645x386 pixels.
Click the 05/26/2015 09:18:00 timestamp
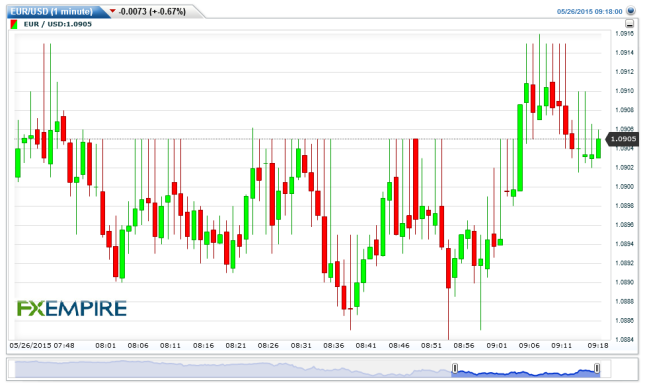[x=589, y=12]
